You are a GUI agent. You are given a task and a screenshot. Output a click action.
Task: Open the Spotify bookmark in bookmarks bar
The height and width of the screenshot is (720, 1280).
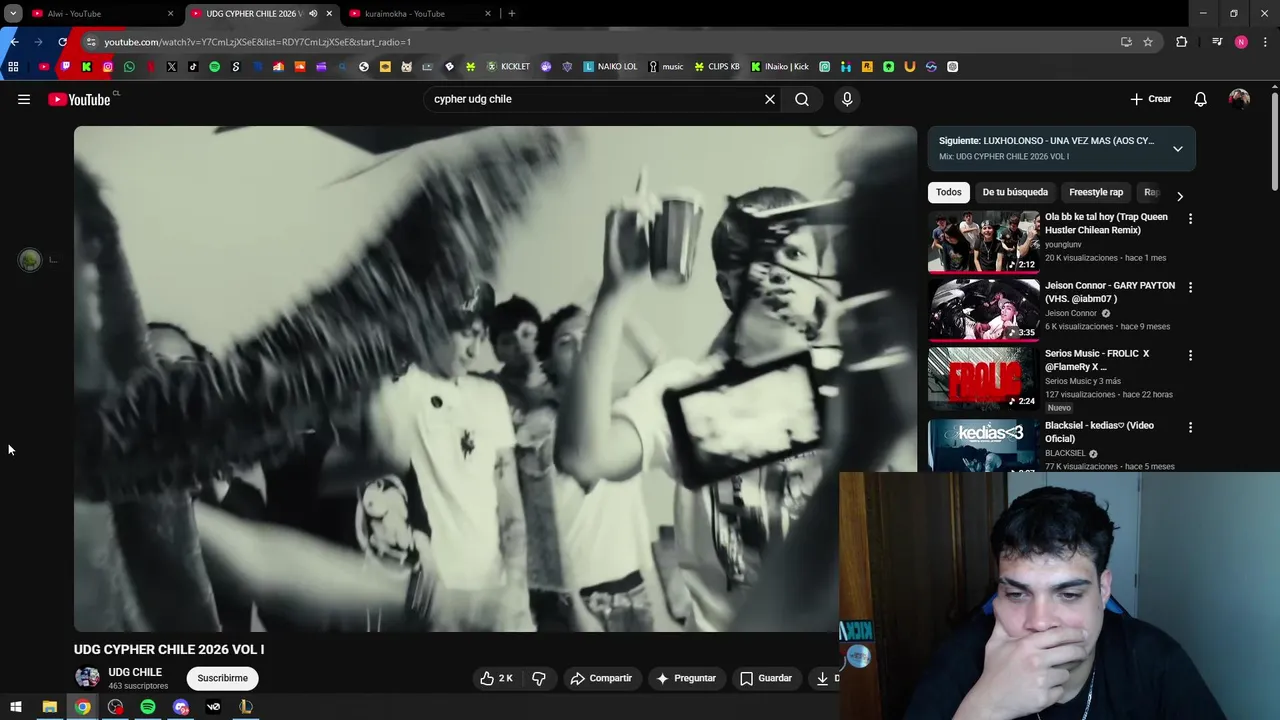coord(214,67)
